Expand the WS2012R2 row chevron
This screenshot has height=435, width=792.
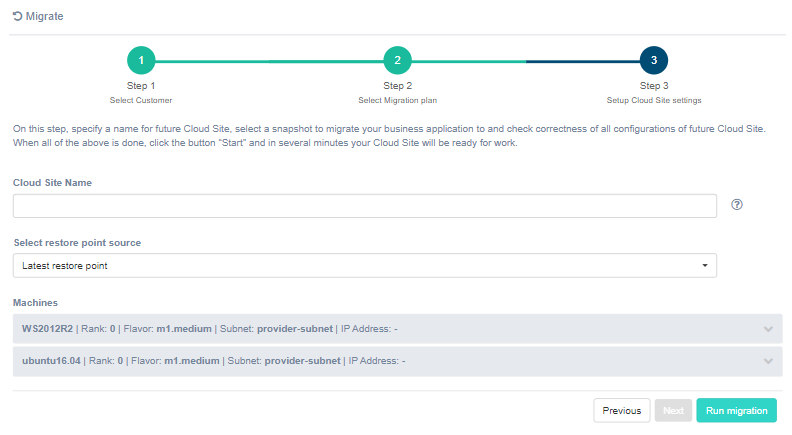point(767,329)
